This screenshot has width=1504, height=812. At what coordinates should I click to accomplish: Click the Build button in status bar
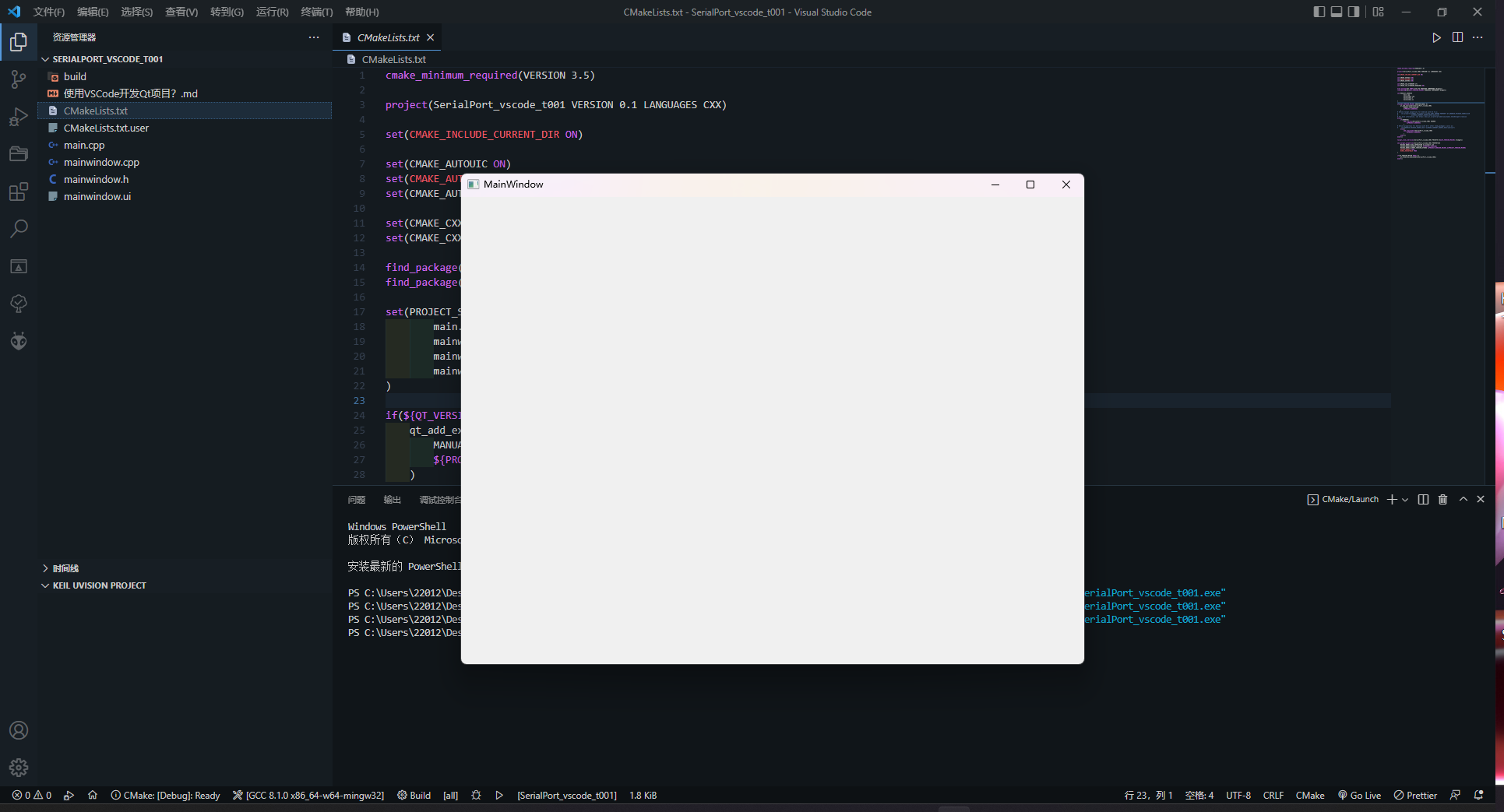pos(414,796)
